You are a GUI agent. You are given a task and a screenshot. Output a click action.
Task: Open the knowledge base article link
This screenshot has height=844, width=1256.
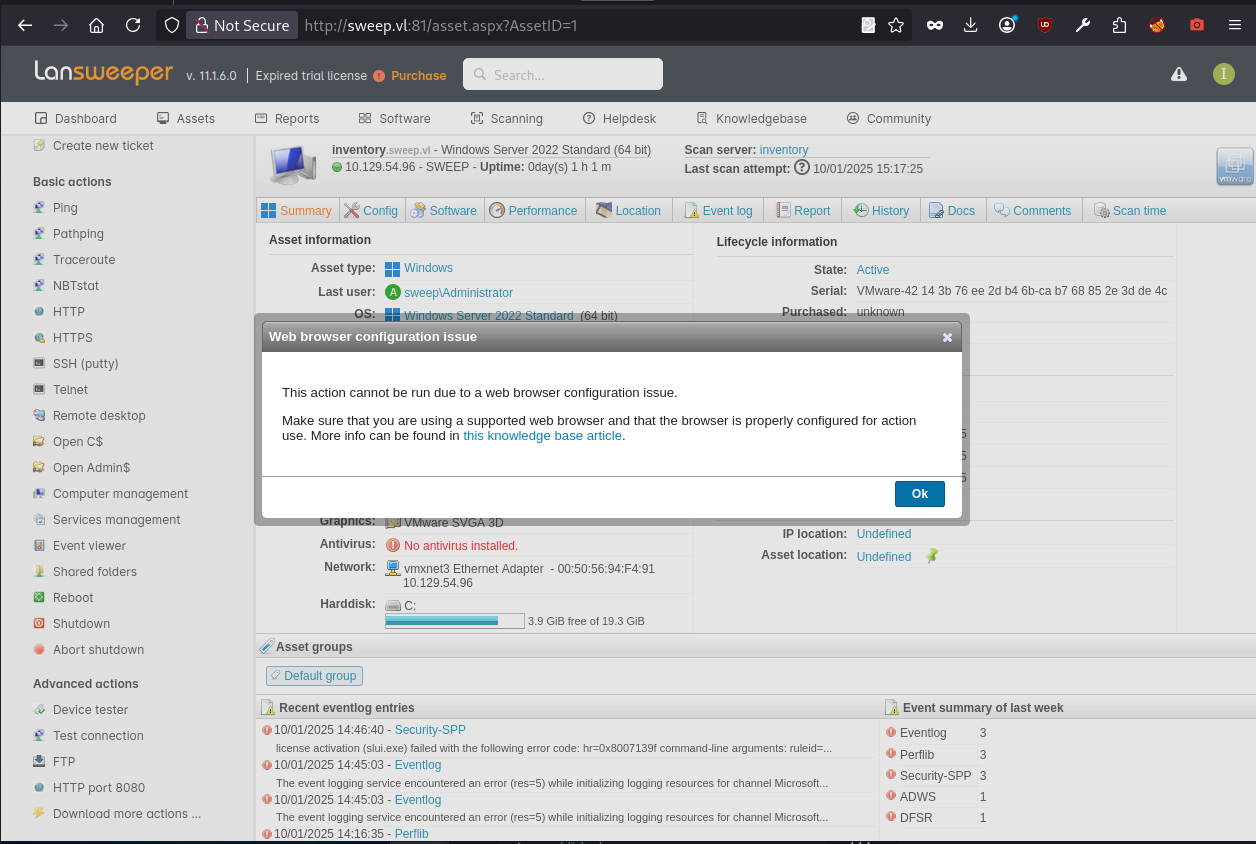[542, 436]
